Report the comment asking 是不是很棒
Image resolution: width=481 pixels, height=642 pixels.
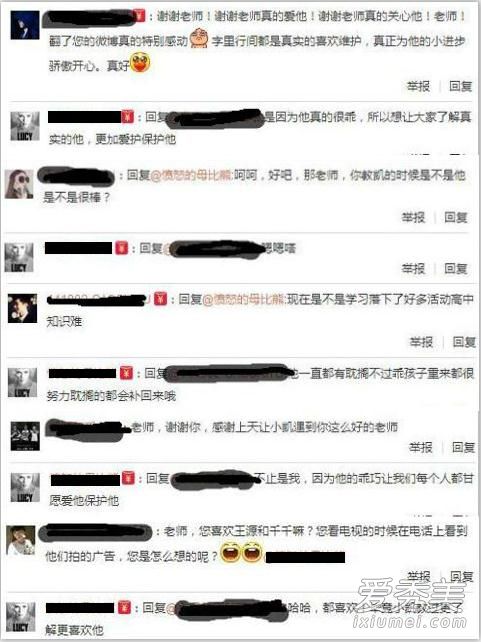click(x=413, y=217)
